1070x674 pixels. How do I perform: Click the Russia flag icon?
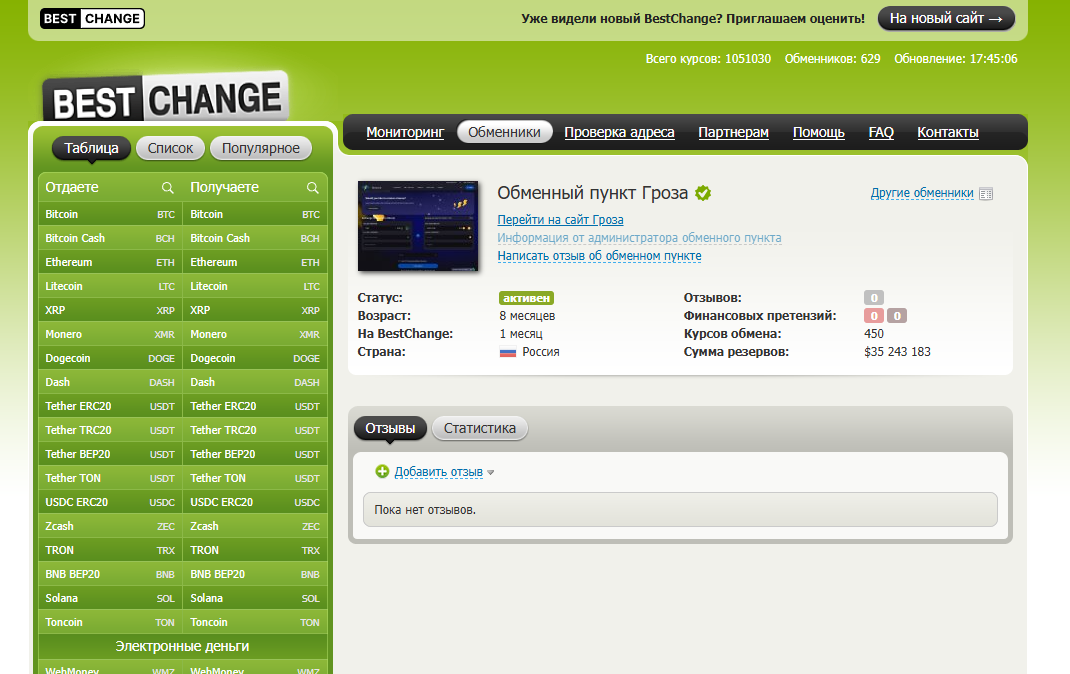point(508,352)
